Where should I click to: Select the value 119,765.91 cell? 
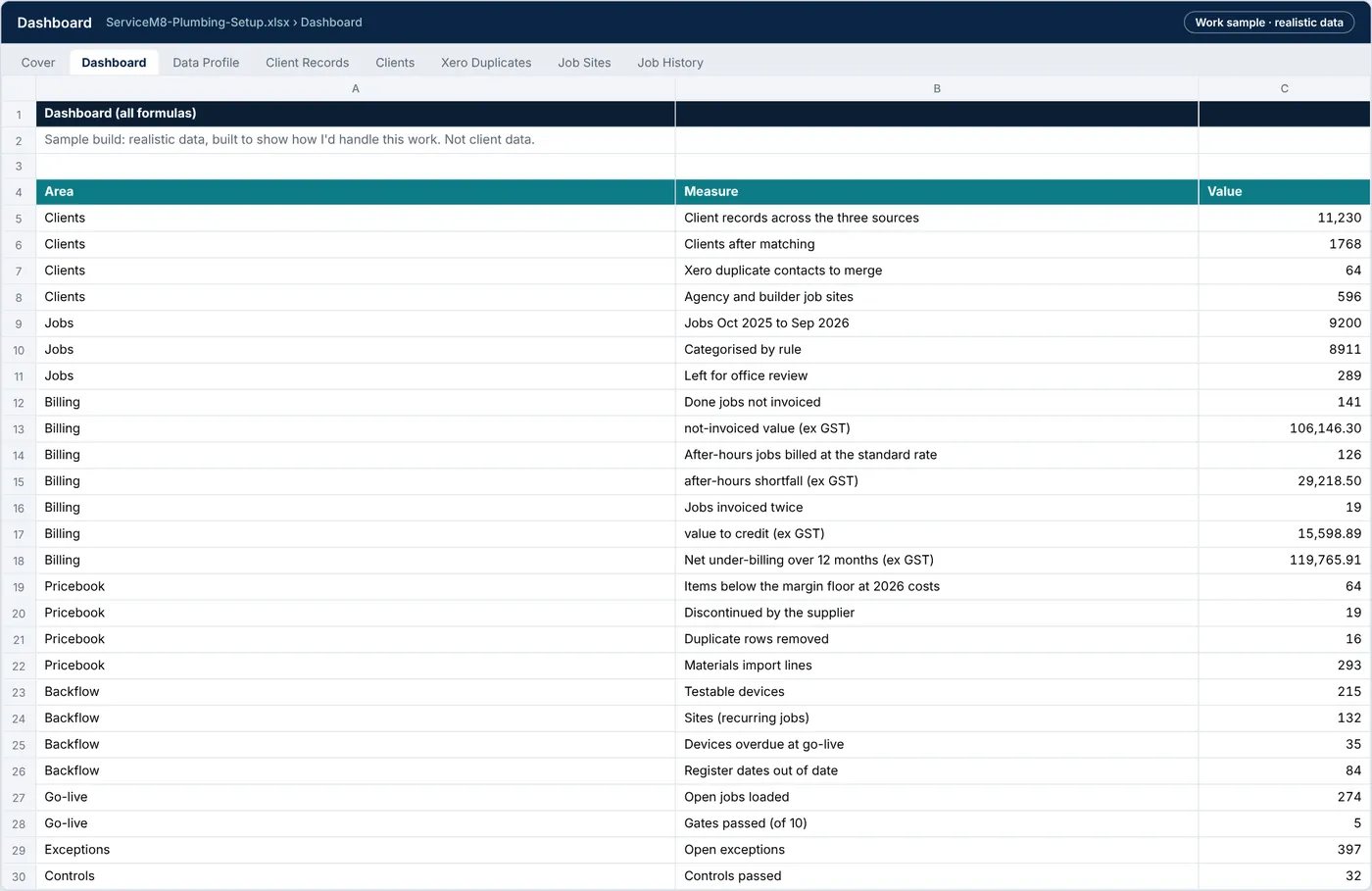pyautogui.click(x=1284, y=561)
